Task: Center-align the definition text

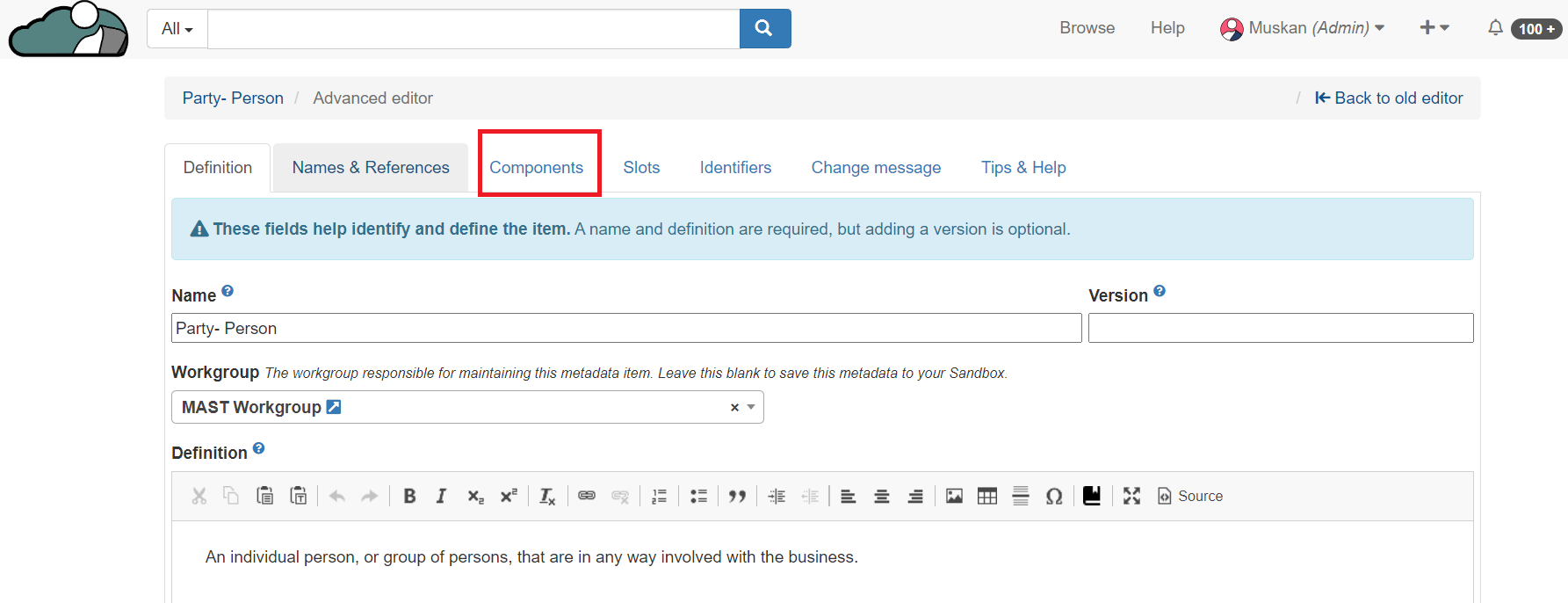Action: [882, 497]
